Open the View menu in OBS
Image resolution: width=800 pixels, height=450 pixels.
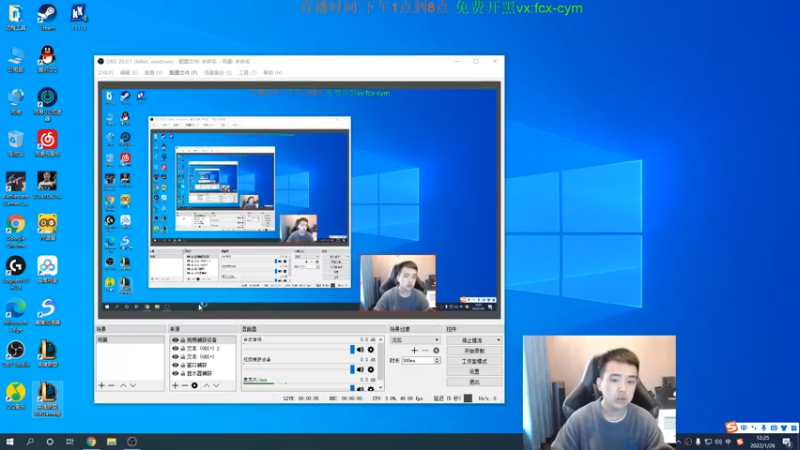[x=153, y=73]
